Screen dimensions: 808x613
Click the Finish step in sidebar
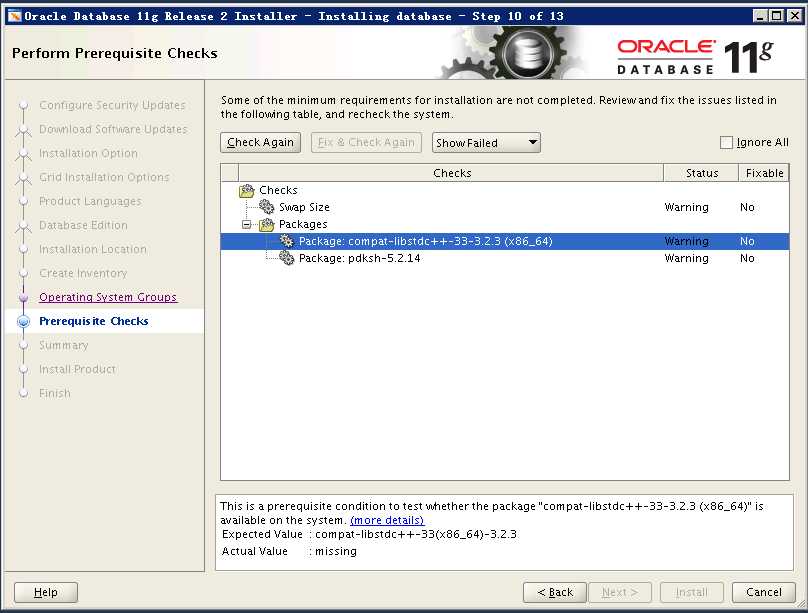[55, 393]
